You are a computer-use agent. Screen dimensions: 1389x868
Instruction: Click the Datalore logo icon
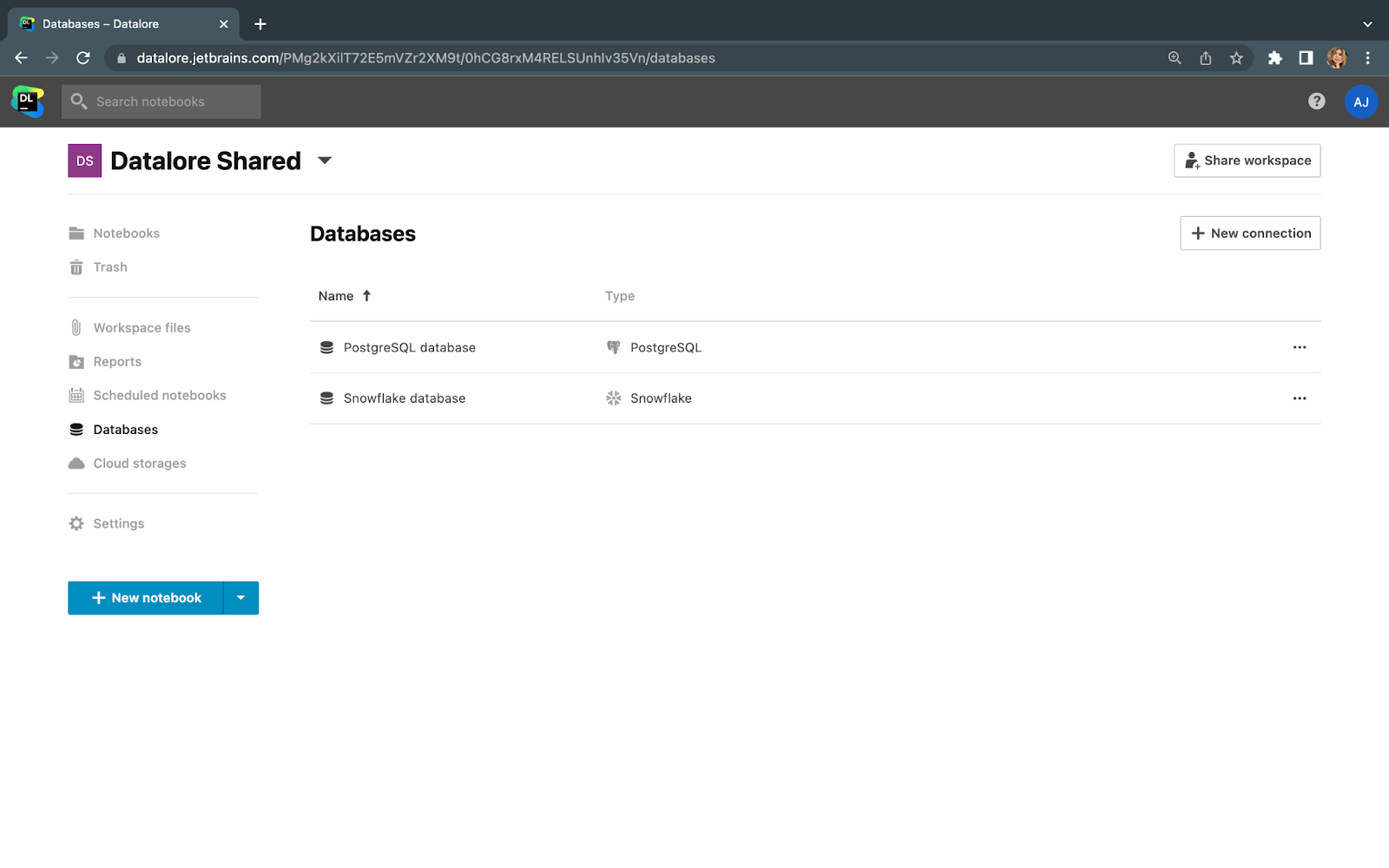click(x=28, y=102)
